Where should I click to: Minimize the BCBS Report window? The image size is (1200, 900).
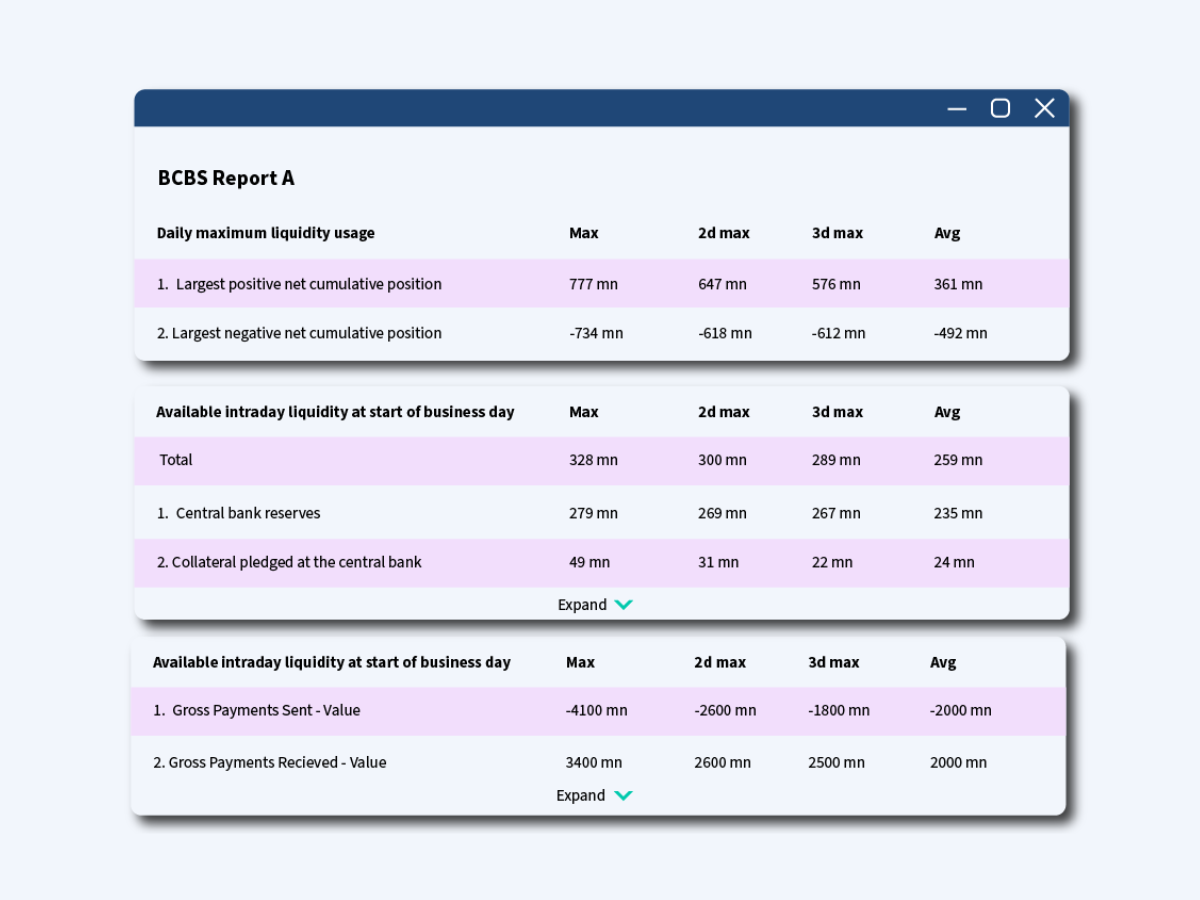coord(957,109)
